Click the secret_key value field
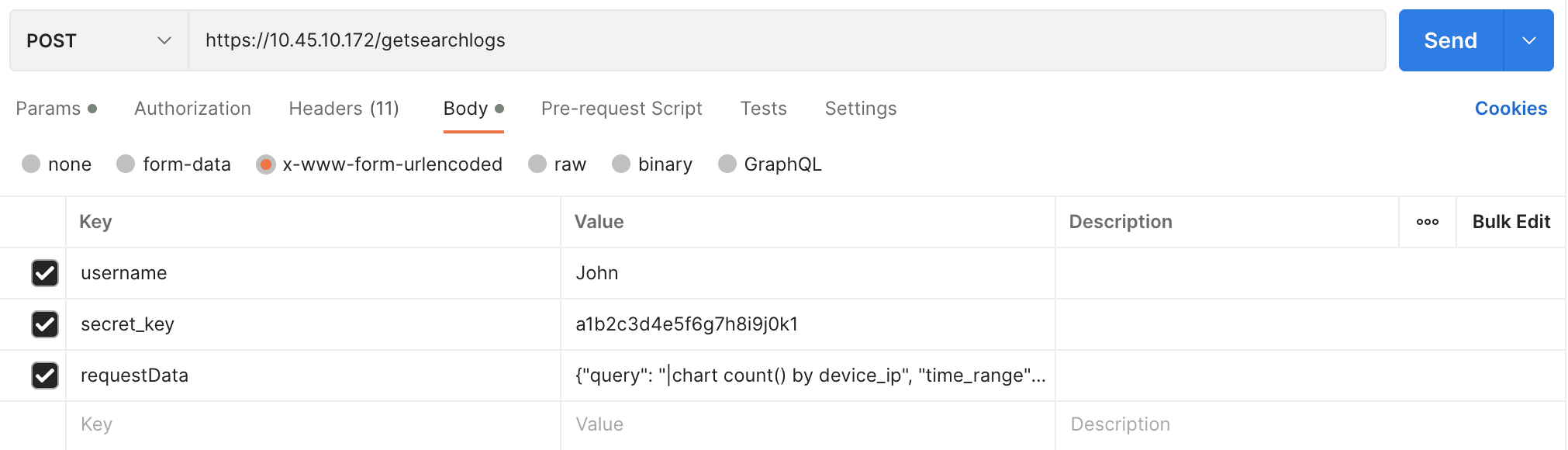The height and width of the screenshot is (450, 1568). 806,324
